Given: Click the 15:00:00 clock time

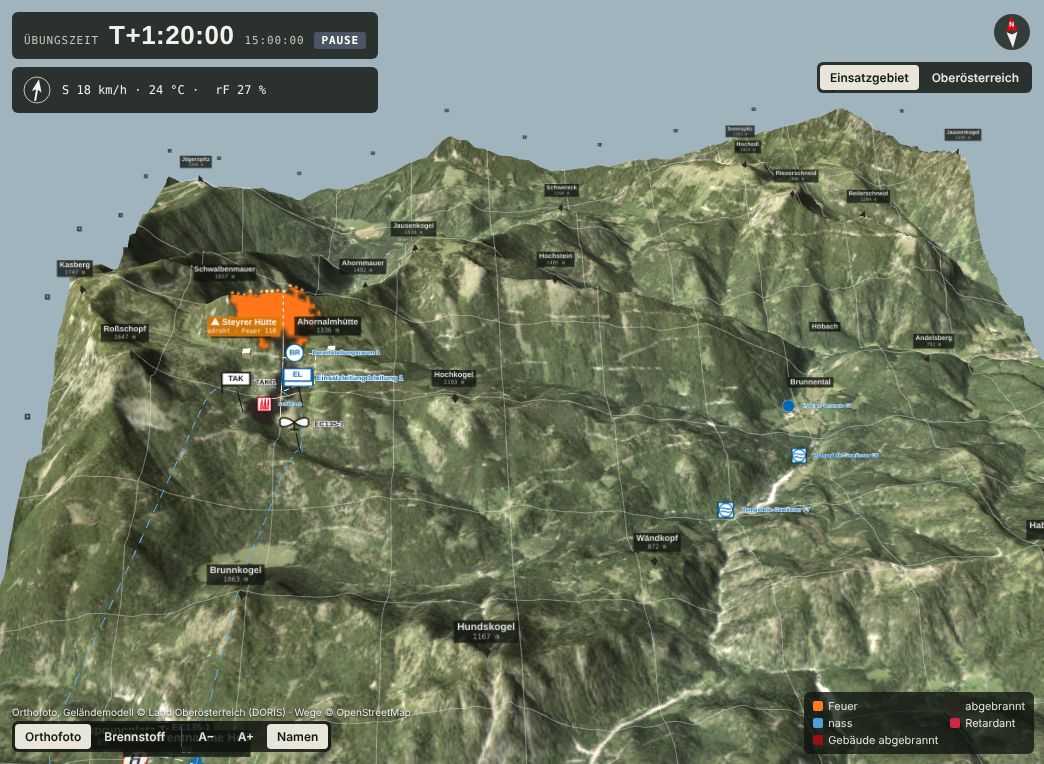Looking at the screenshot, I should 274,40.
